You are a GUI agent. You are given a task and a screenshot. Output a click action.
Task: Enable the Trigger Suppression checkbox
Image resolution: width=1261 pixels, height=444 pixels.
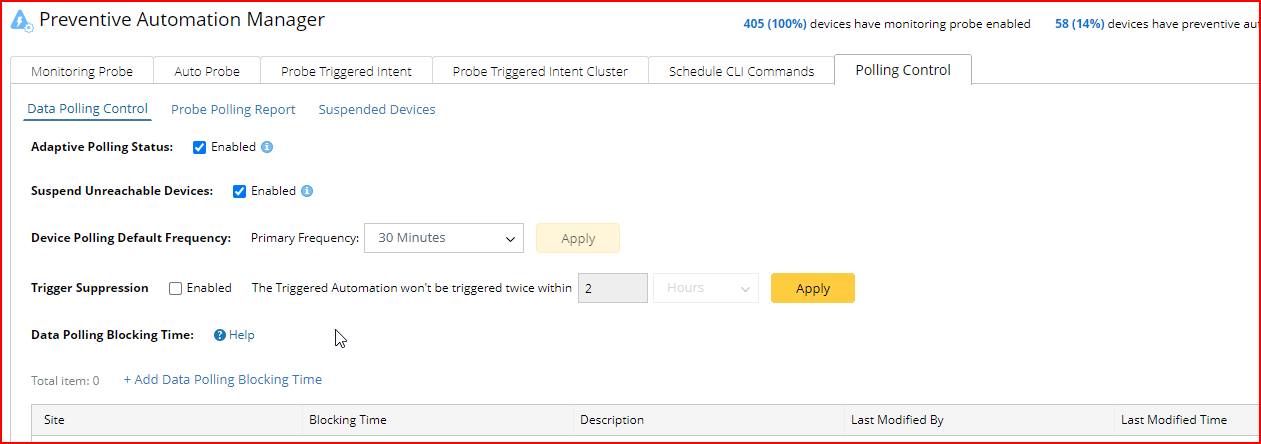coord(176,288)
